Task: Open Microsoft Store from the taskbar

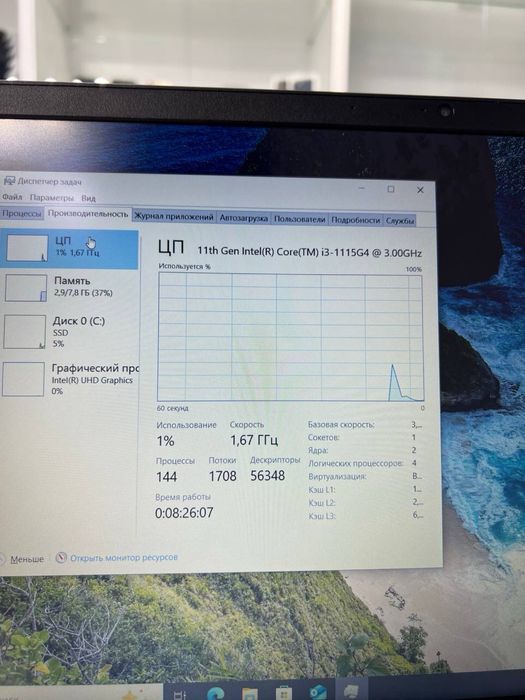Action: pos(284,693)
